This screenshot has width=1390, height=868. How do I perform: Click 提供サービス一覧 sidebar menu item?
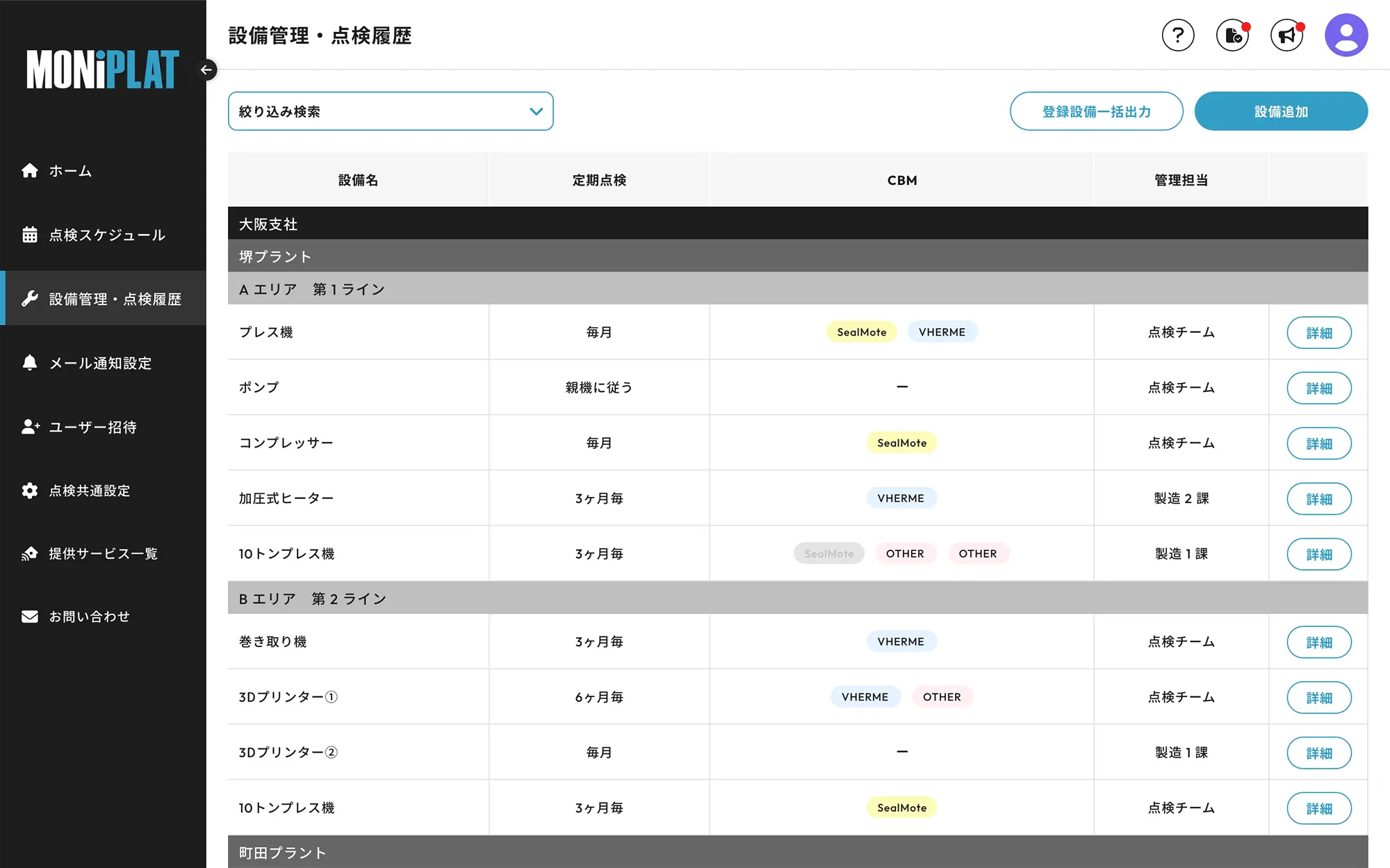[x=104, y=553]
